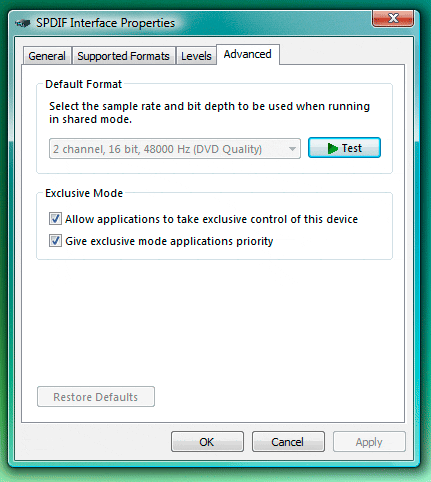Open the default format combo box
The width and height of the screenshot is (431, 482).
click(175, 149)
